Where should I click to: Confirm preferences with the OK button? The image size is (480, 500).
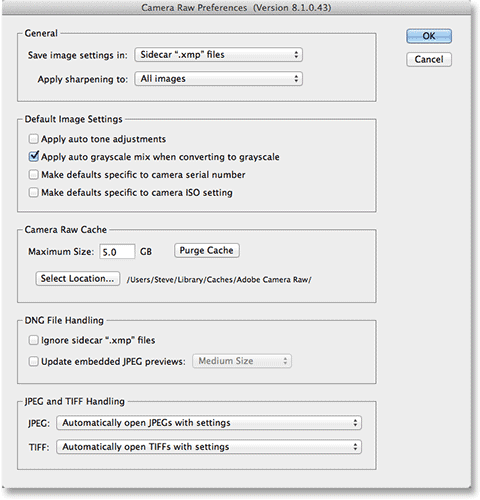tap(429, 36)
